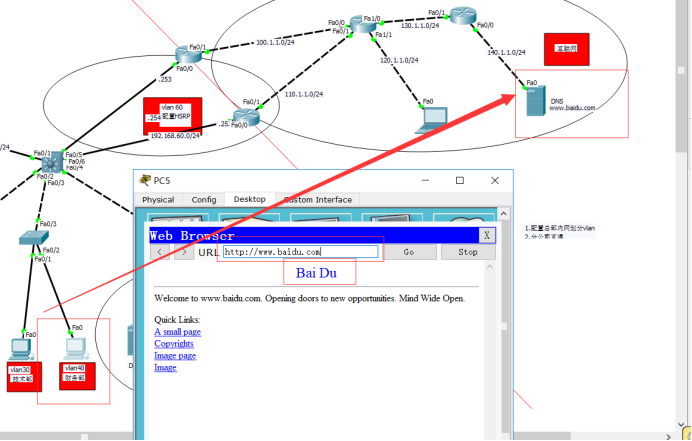Select the red vlan 60 HSRP note
Image resolution: width=692 pixels, height=441 pixels.
[173, 114]
